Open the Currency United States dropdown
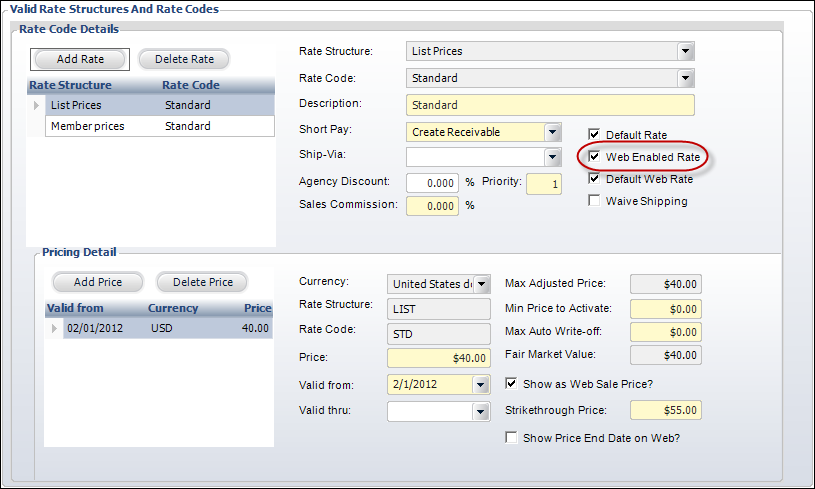Screen dimensions: 815x489 click(x=482, y=284)
